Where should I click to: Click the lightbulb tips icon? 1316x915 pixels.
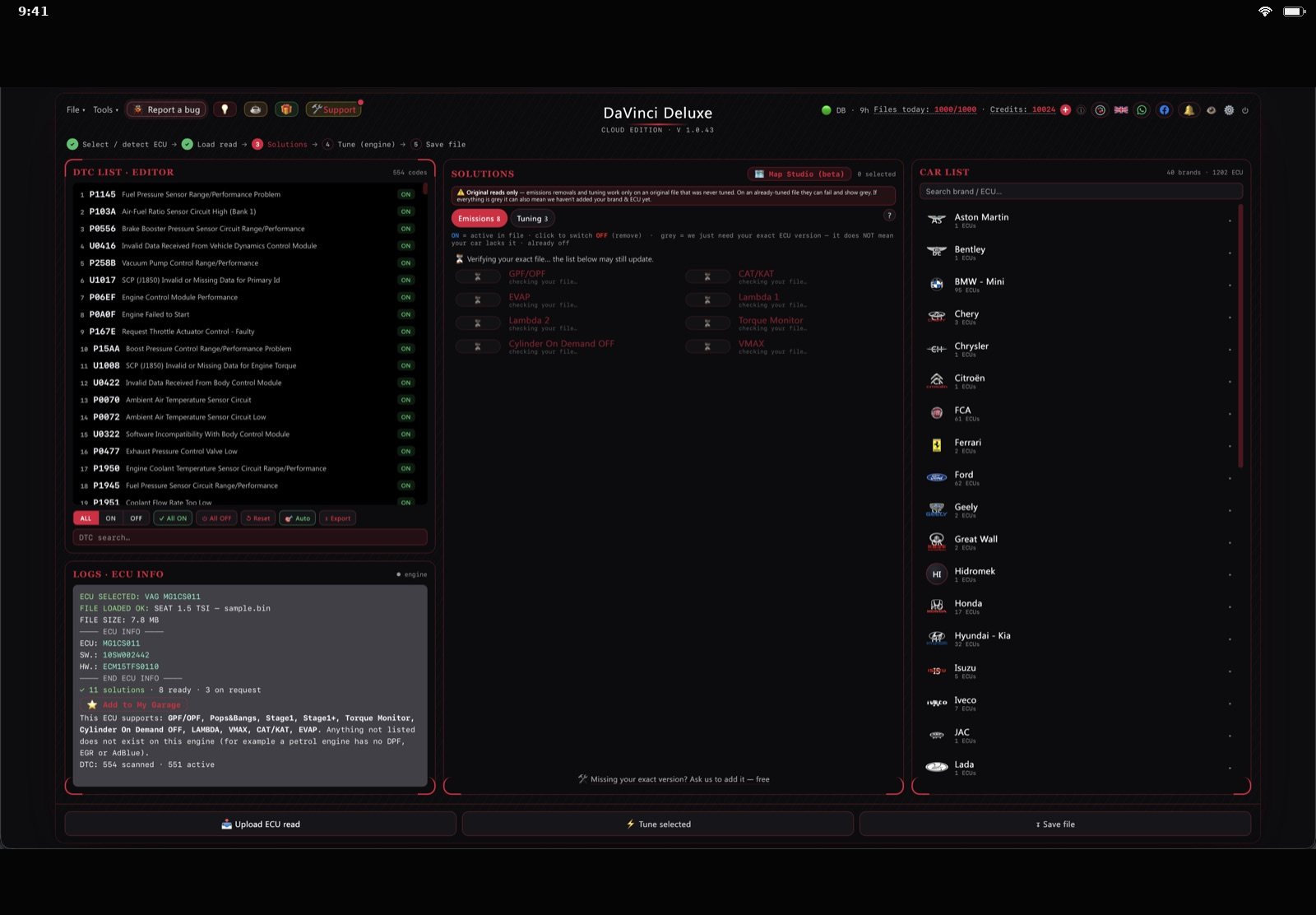click(225, 109)
